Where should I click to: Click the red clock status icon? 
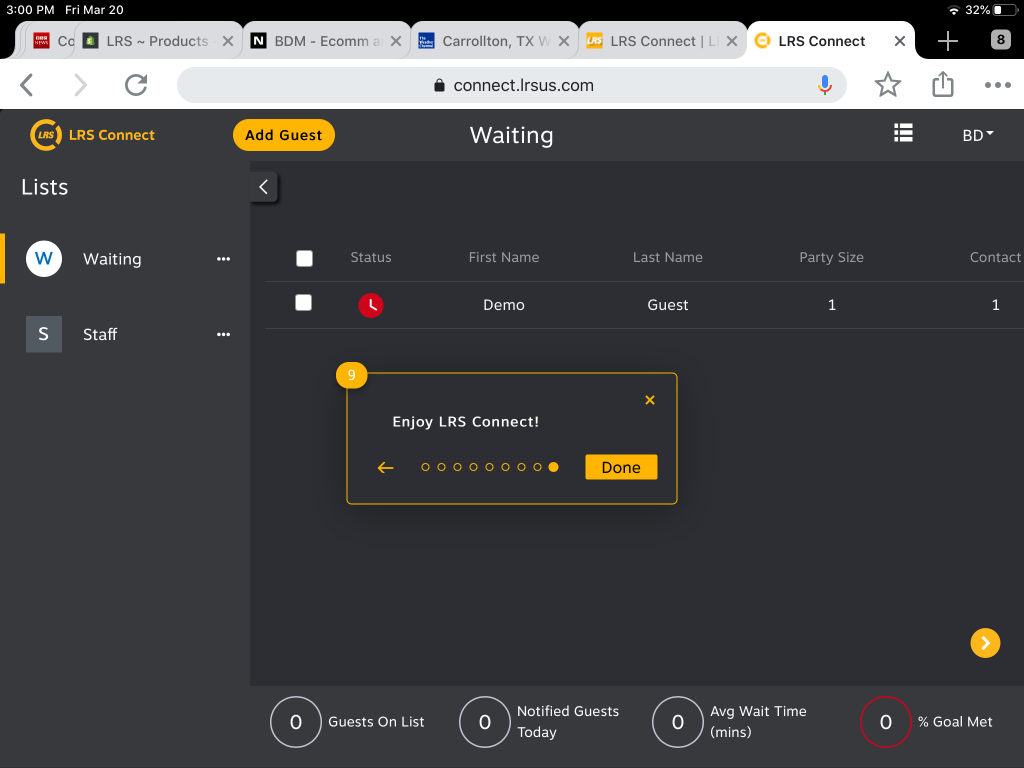371,305
